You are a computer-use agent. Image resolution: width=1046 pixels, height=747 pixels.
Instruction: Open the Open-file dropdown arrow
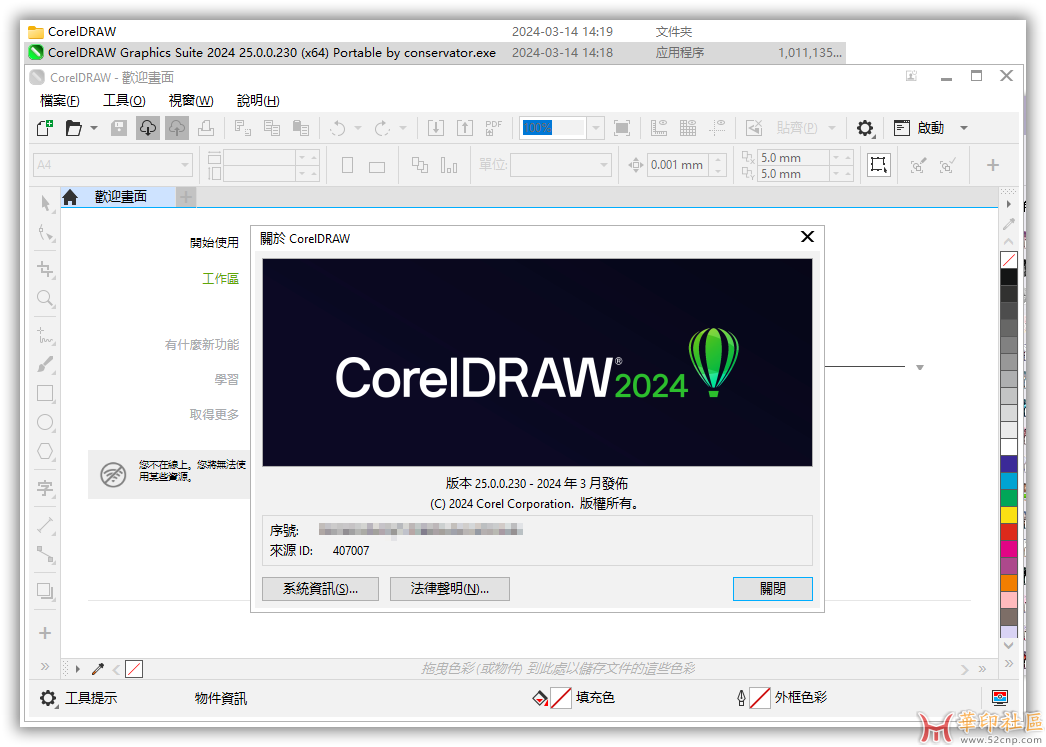(x=94, y=128)
